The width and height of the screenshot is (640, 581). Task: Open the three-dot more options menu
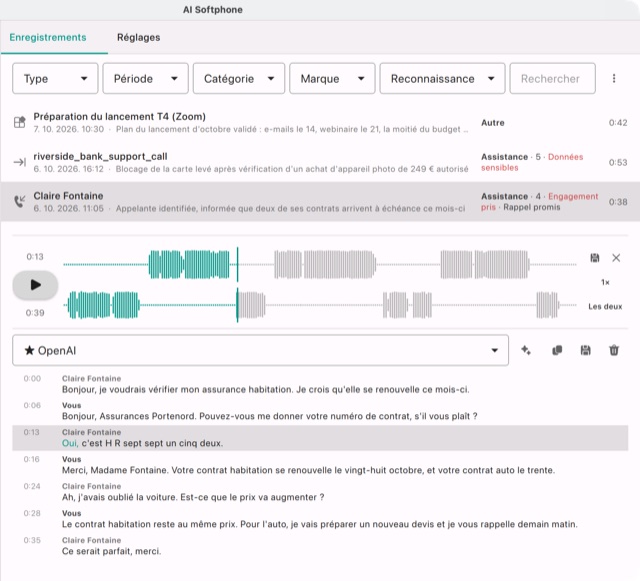pyautogui.click(x=614, y=78)
